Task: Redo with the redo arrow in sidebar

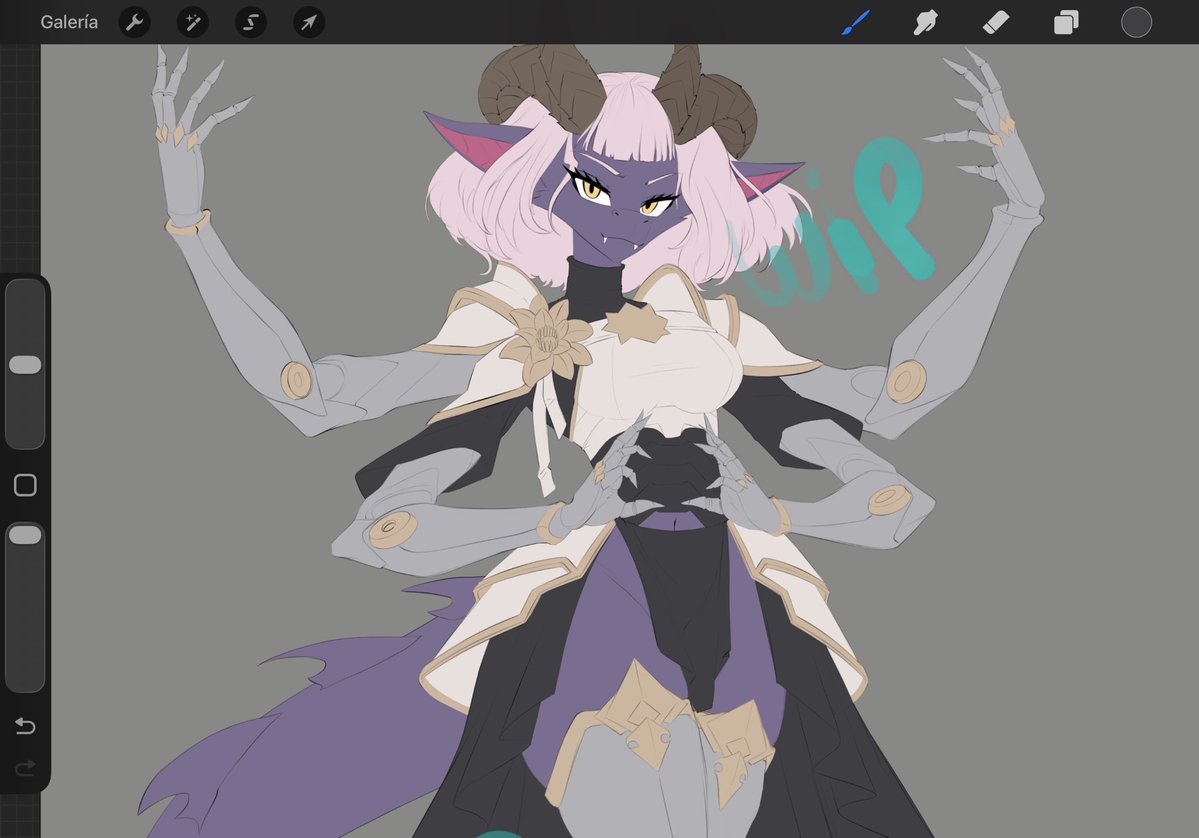Action: point(25,767)
